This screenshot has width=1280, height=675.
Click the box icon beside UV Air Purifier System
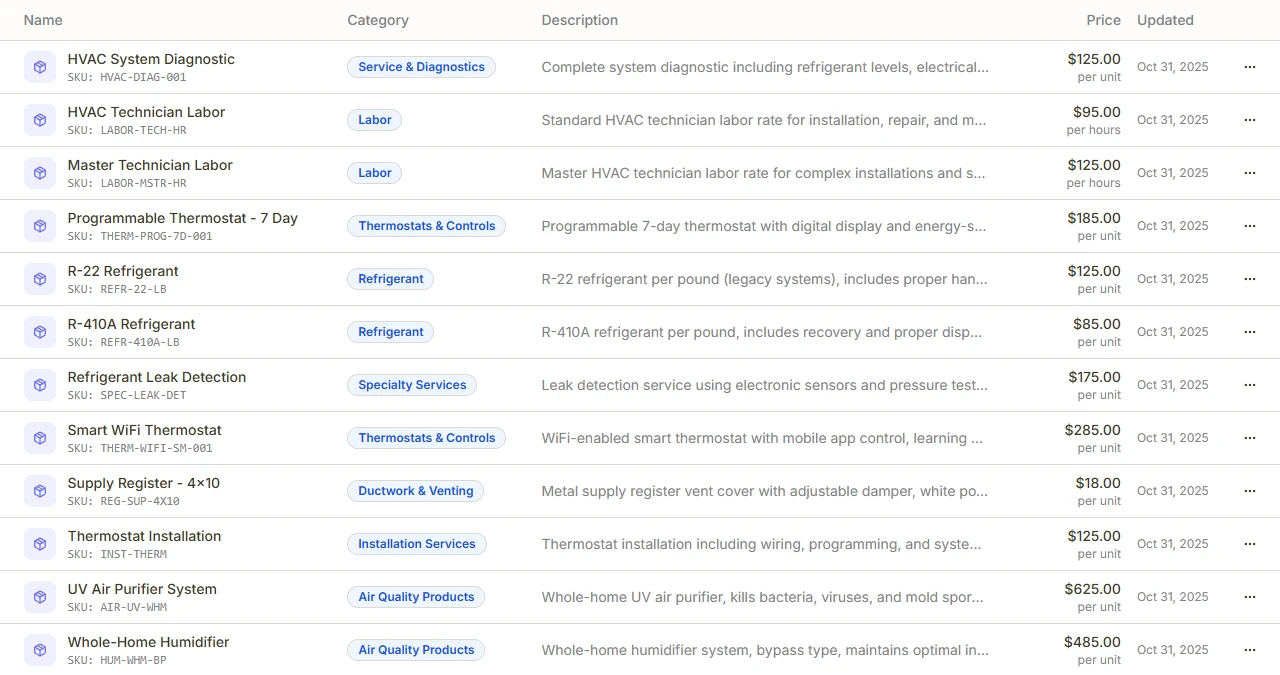(x=40, y=597)
